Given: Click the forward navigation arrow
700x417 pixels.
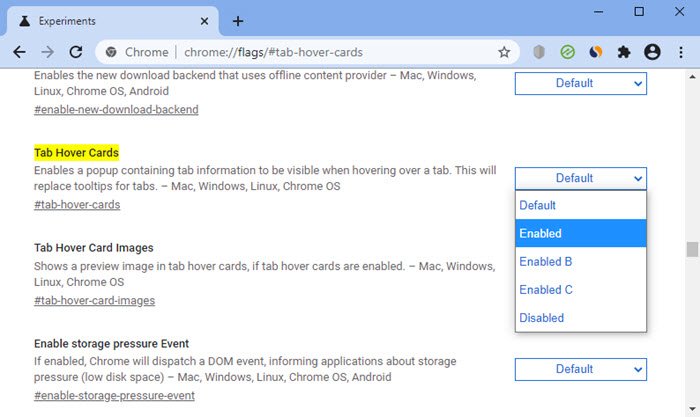Looking at the screenshot, I should pyautogui.click(x=47, y=52).
